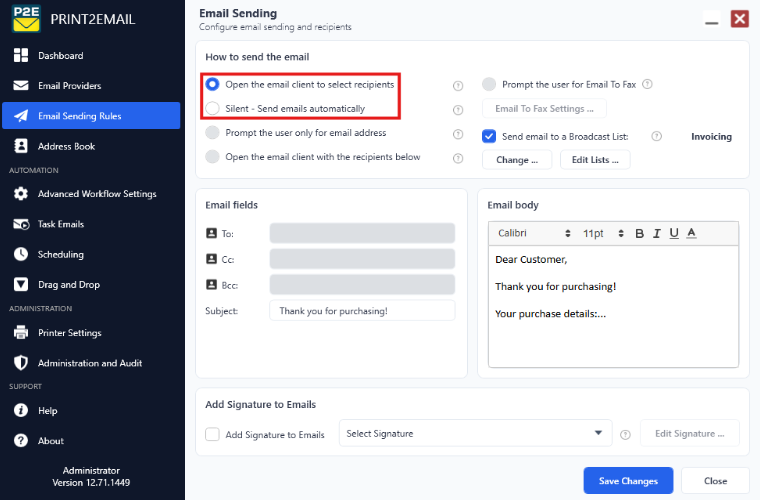Image resolution: width=760 pixels, height=500 pixels.
Task: Select Open the email client to select recipients
Action: tap(212, 84)
